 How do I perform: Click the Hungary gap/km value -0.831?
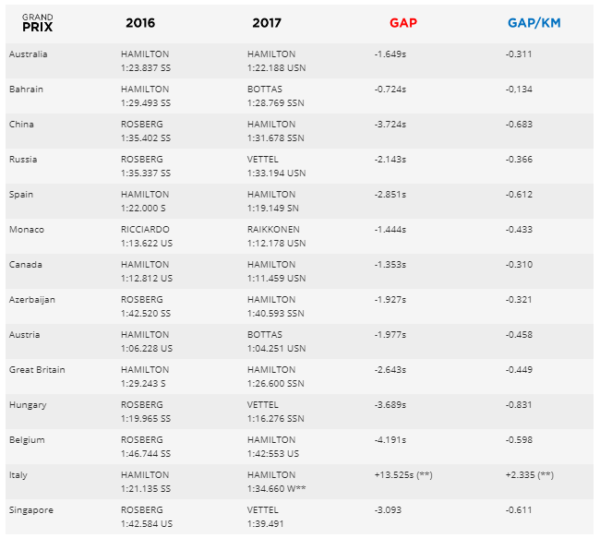coord(518,405)
